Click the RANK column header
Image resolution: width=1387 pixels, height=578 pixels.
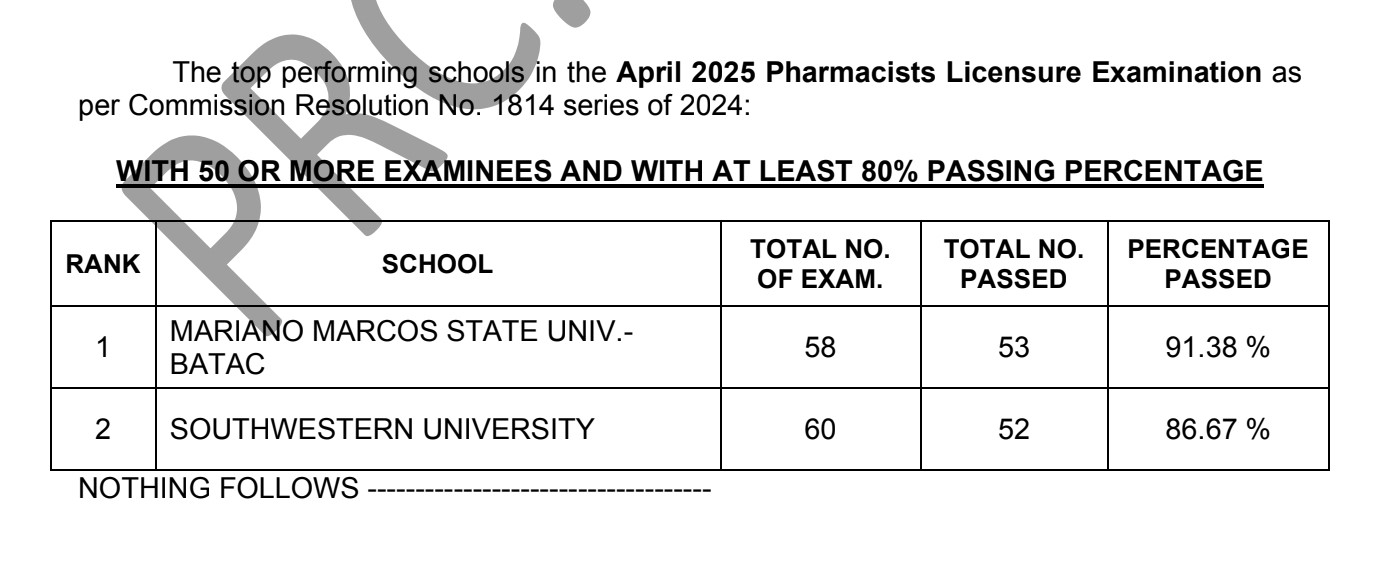tap(103, 265)
